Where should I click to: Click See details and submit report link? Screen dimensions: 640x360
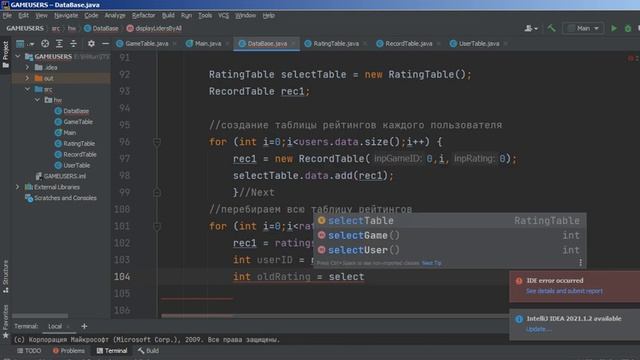coord(564,291)
